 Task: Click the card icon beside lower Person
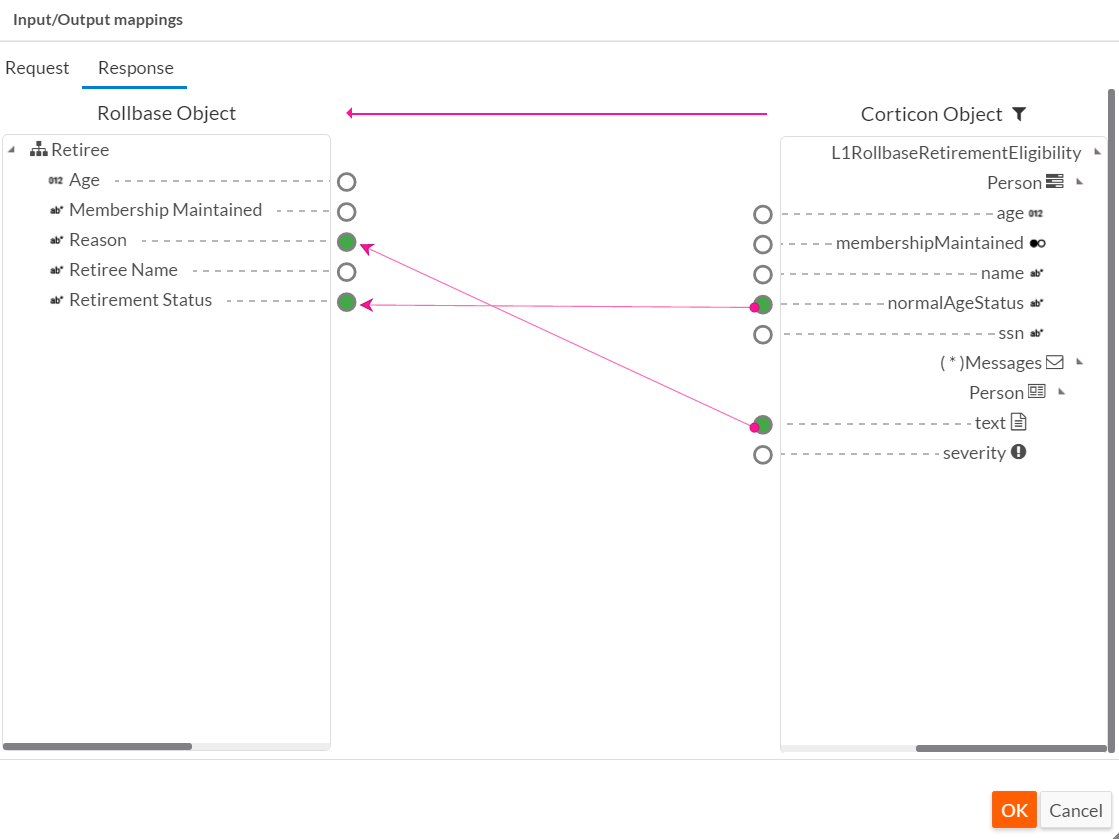pos(1036,392)
